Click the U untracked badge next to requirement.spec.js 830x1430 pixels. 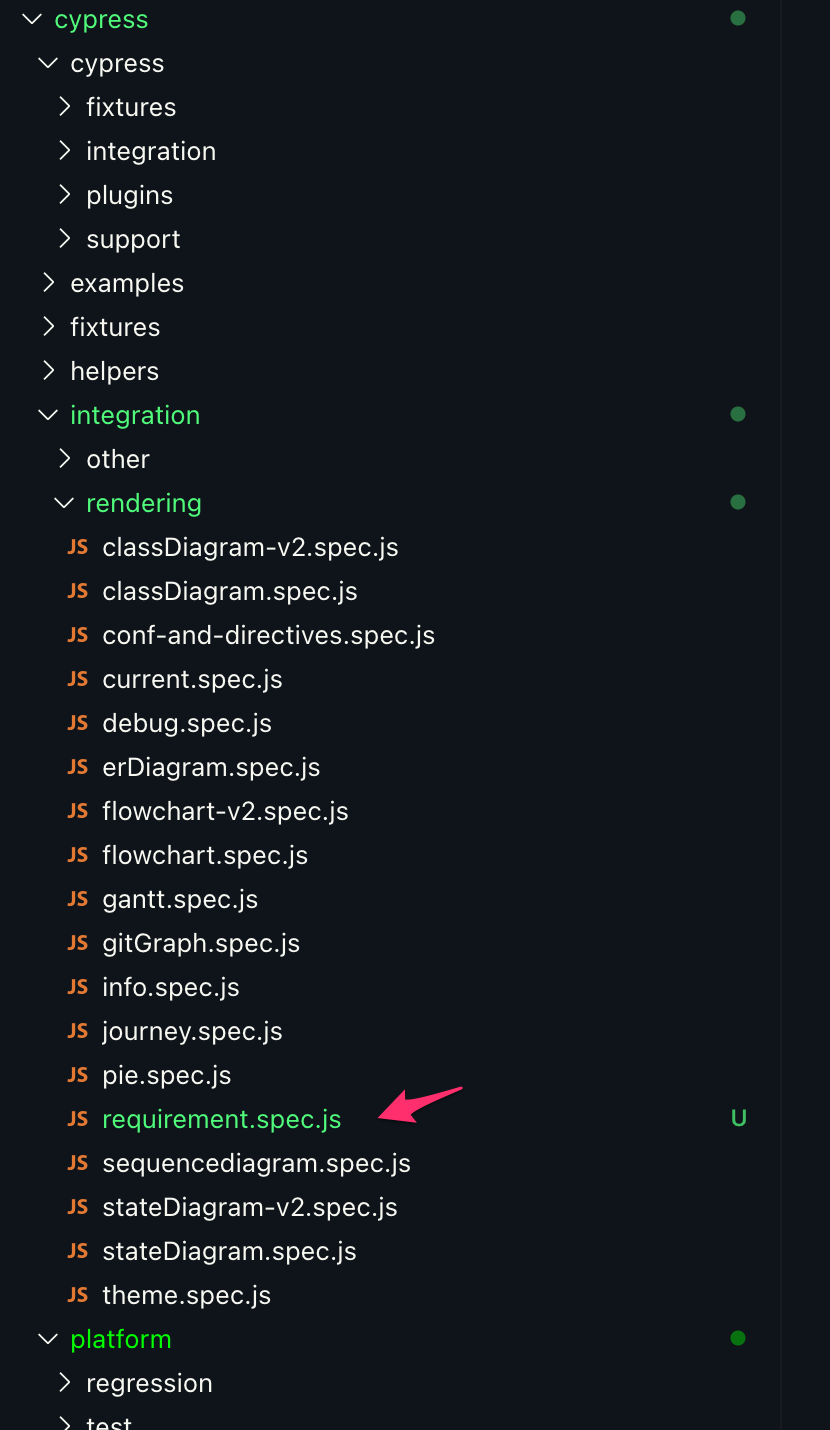pyautogui.click(x=738, y=1118)
